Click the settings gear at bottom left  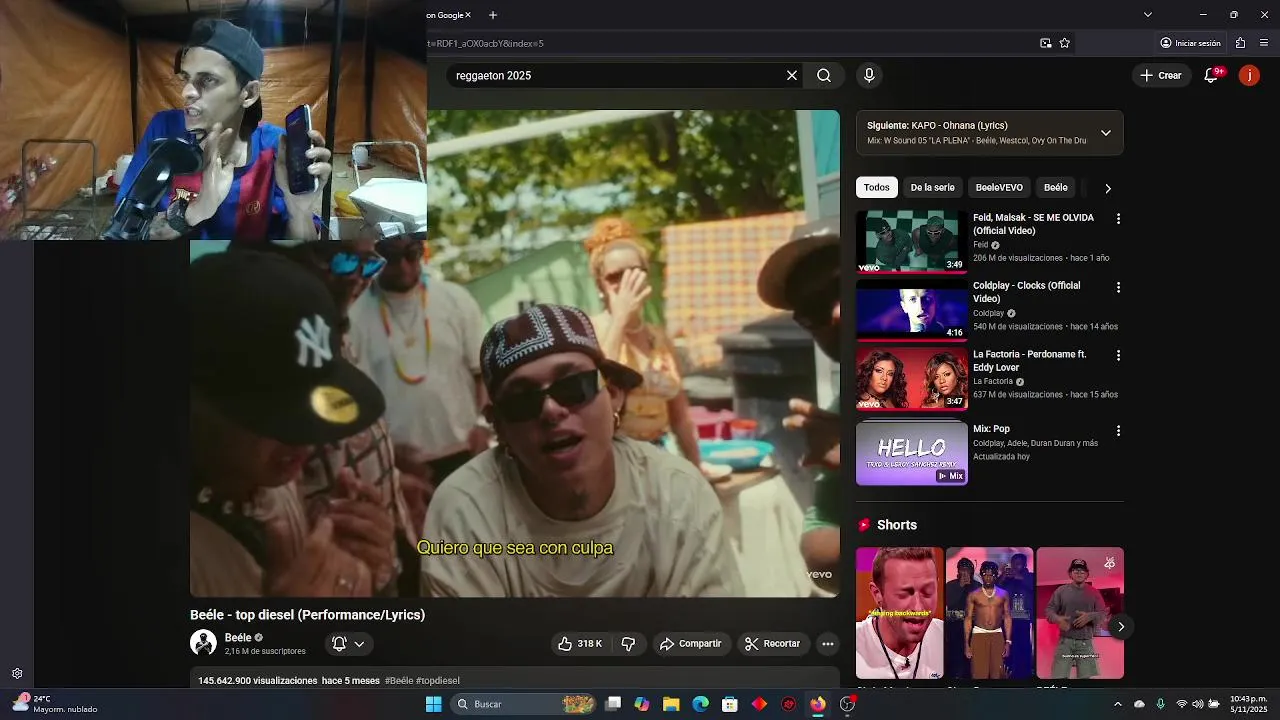pyautogui.click(x=17, y=674)
